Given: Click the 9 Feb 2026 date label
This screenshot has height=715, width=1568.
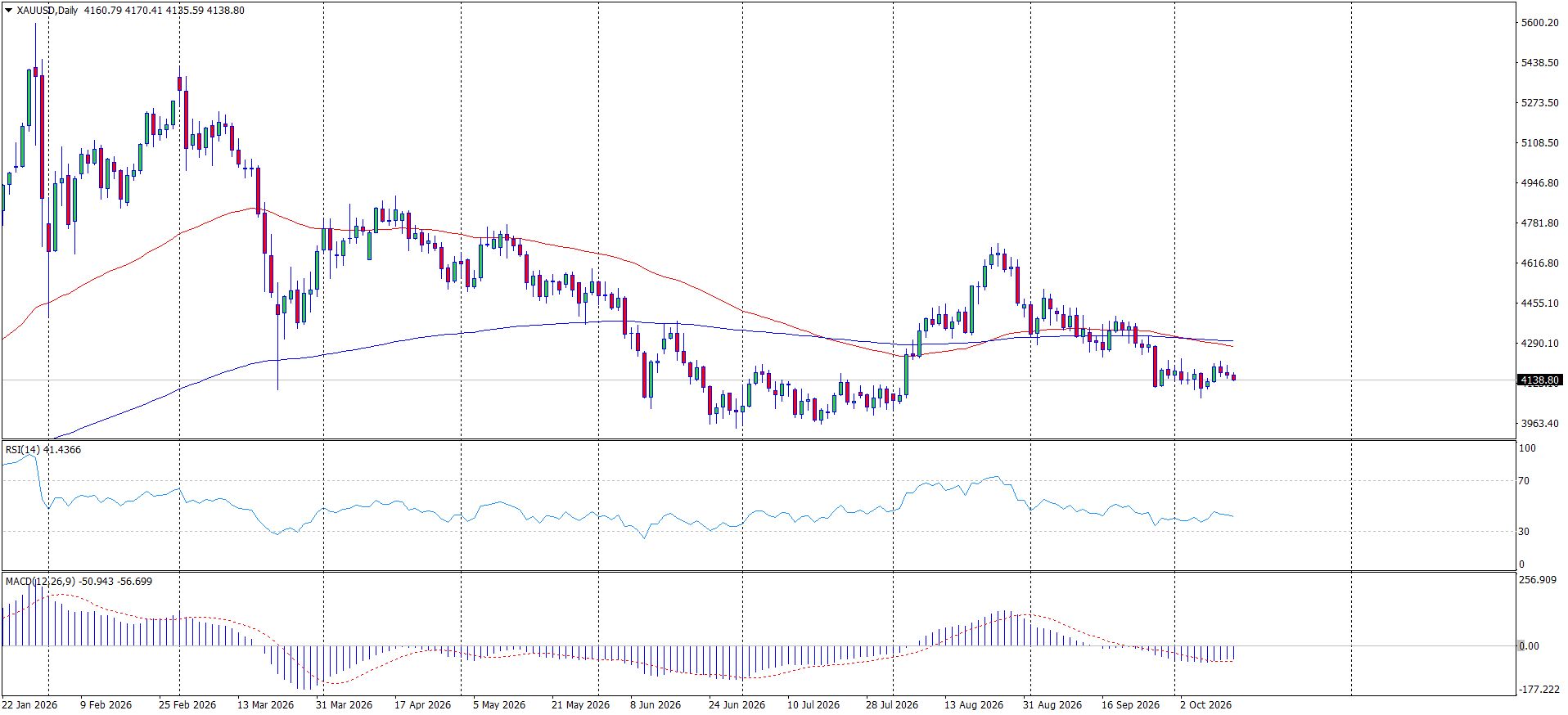Looking at the screenshot, I should [x=106, y=705].
